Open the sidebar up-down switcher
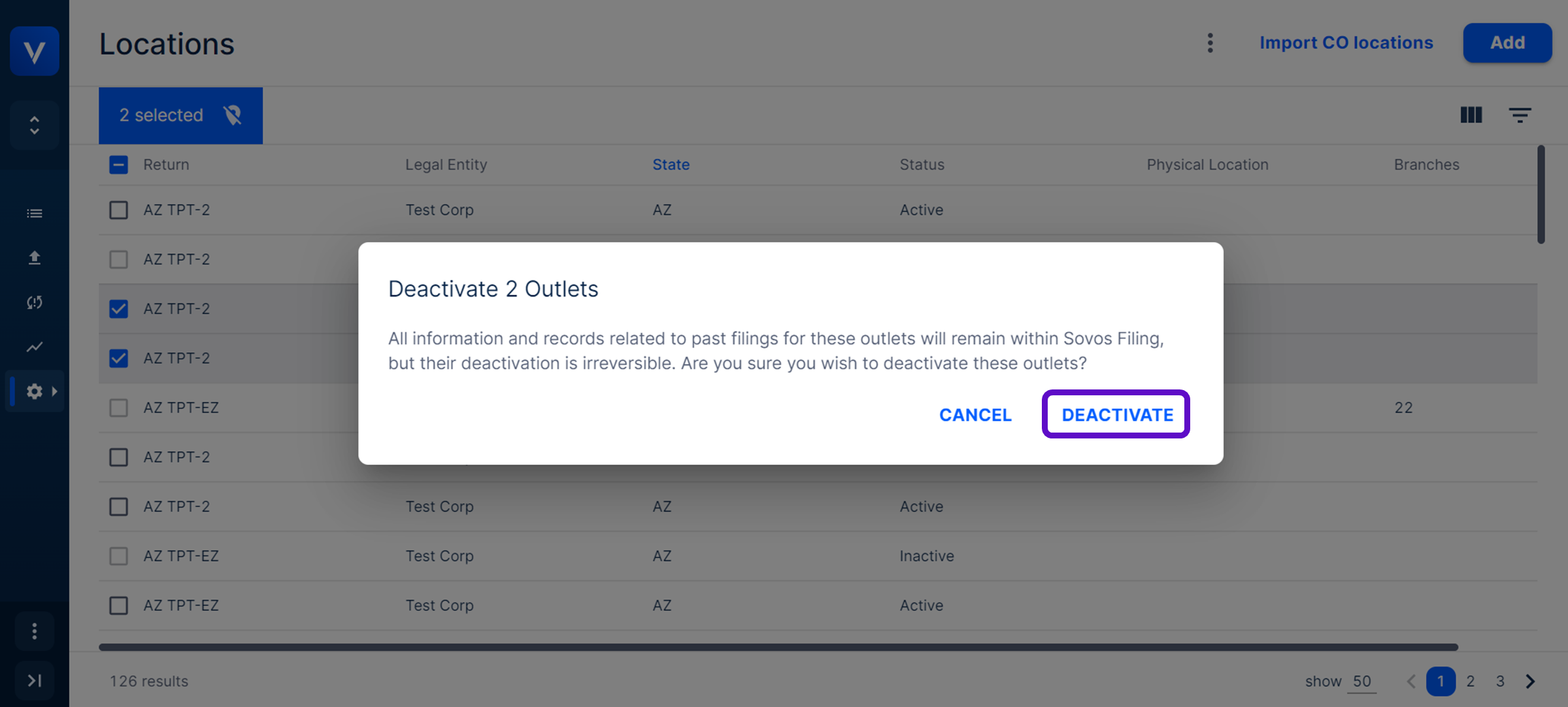The height and width of the screenshot is (707, 1568). (35, 125)
